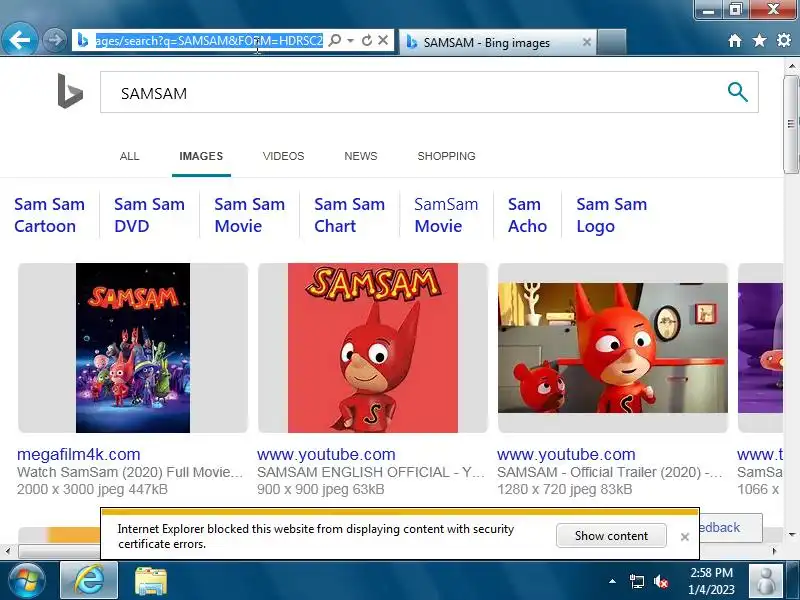Click SAMSAM - Official Trailer (2020) caption
Image resolution: width=800 pixels, height=600 pixels.
click(x=610, y=472)
